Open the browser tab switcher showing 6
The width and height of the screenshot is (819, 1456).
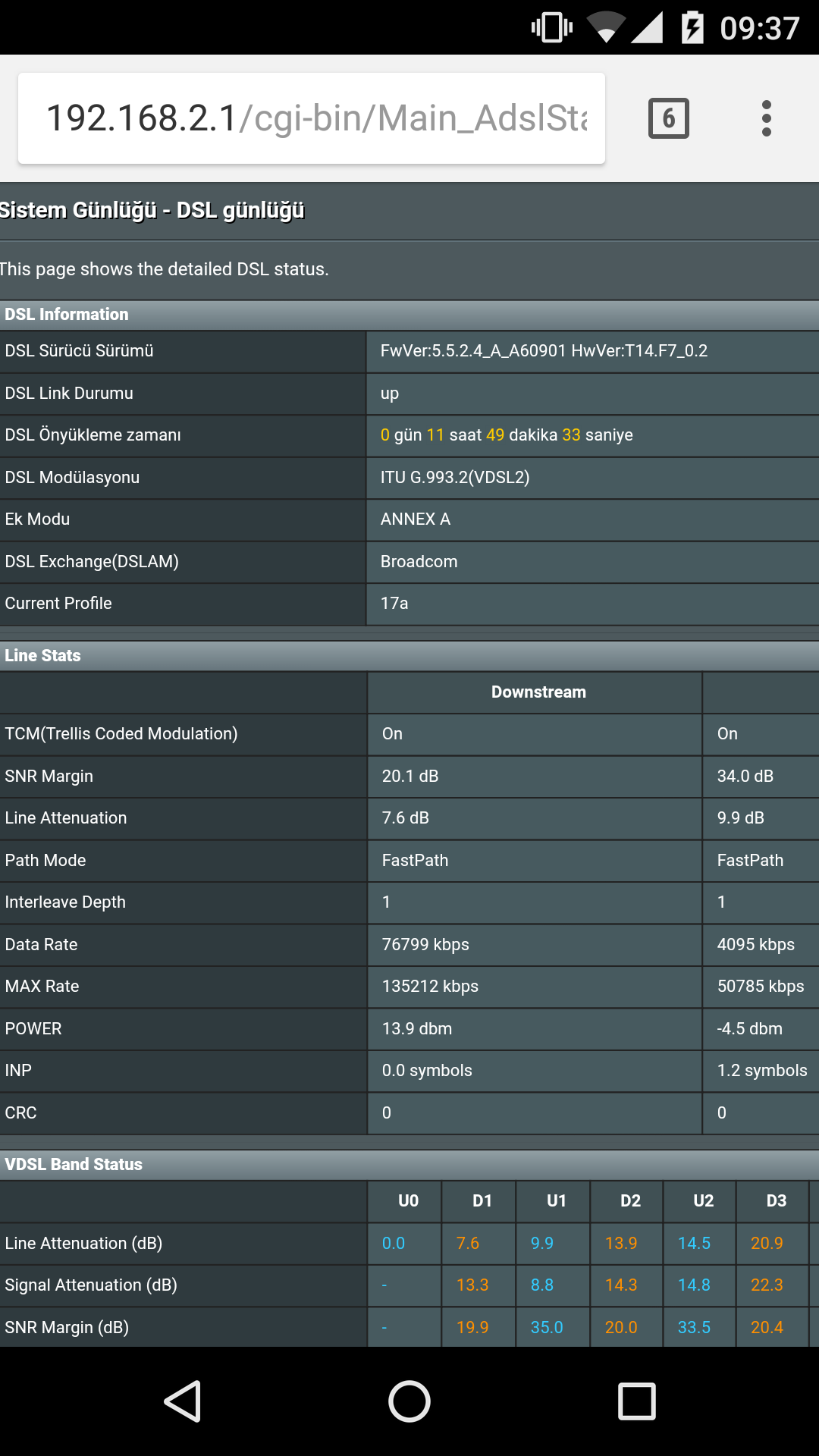click(x=668, y=118)
